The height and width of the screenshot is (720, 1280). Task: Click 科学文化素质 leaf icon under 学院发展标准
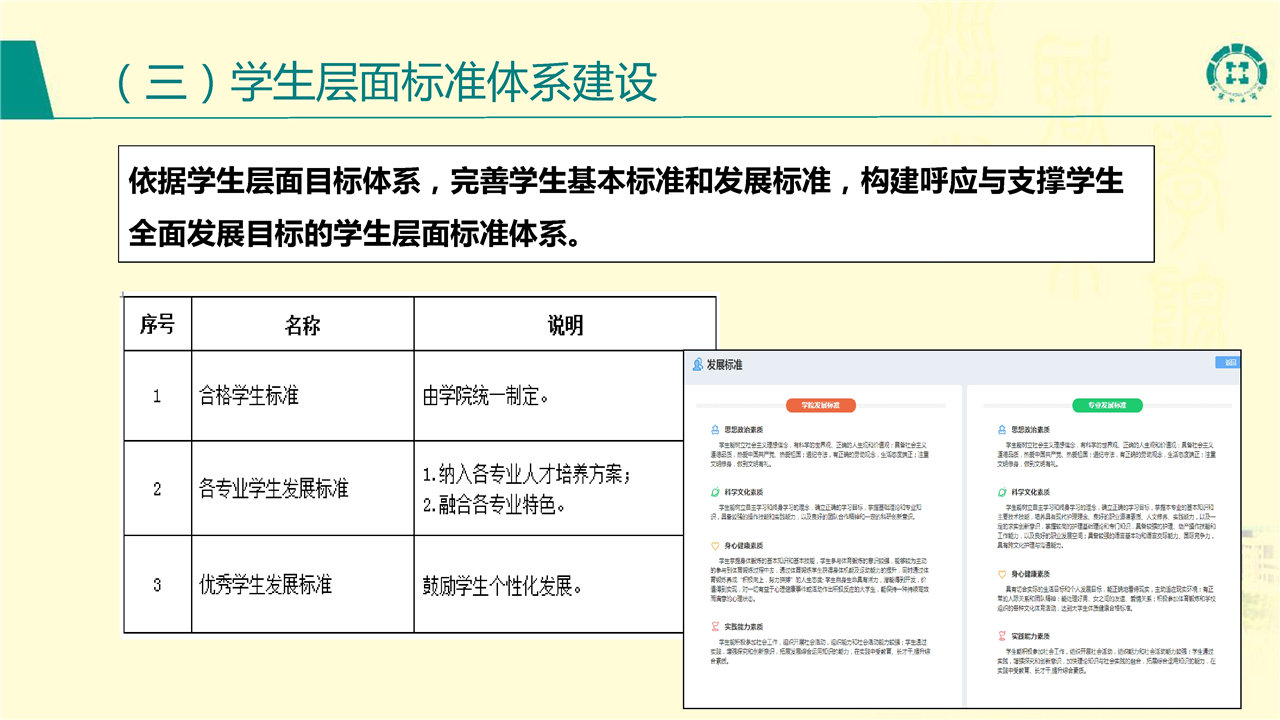coord(714,492)
